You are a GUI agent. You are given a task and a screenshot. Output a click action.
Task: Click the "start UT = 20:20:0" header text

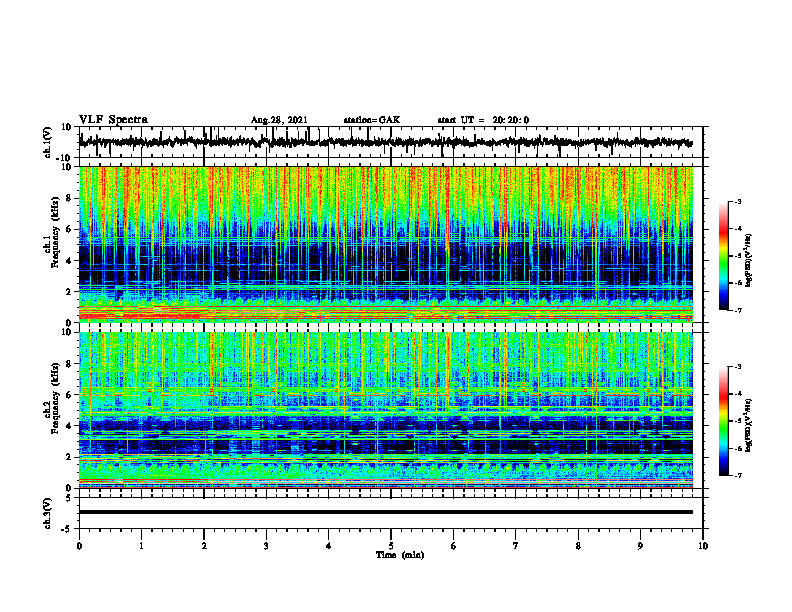click(483, 120)
